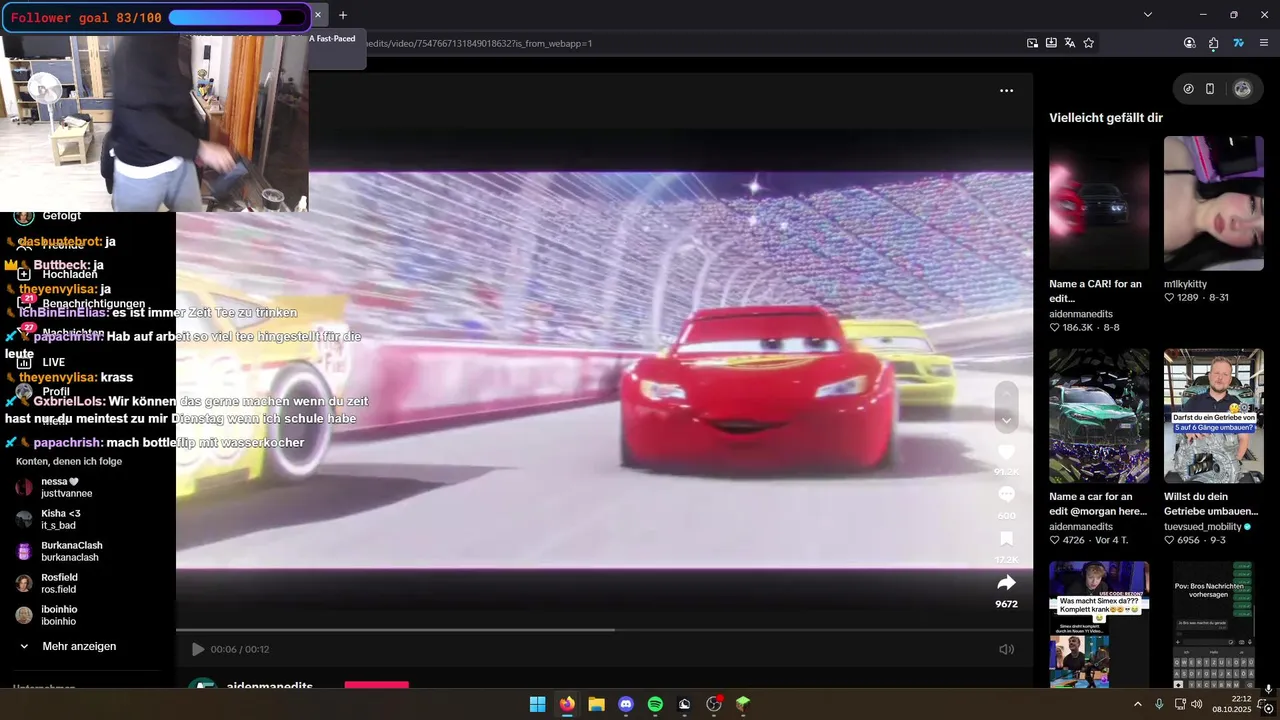The height and width of the screenshot is (720, 1280).
Task: Open the 'Pov: Bros Nachrichten vorhersagen' thumbnail
Action: (x=1213, y=624)
